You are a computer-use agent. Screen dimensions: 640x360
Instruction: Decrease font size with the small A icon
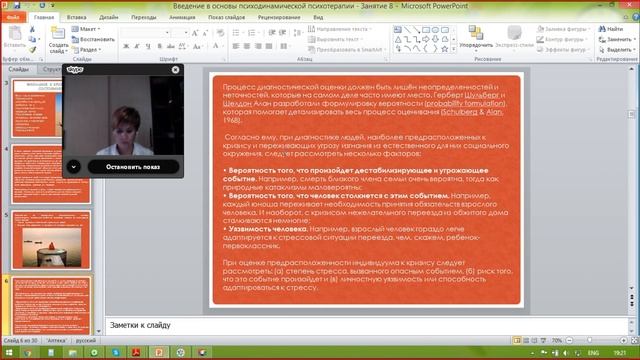tap(205, 33)
